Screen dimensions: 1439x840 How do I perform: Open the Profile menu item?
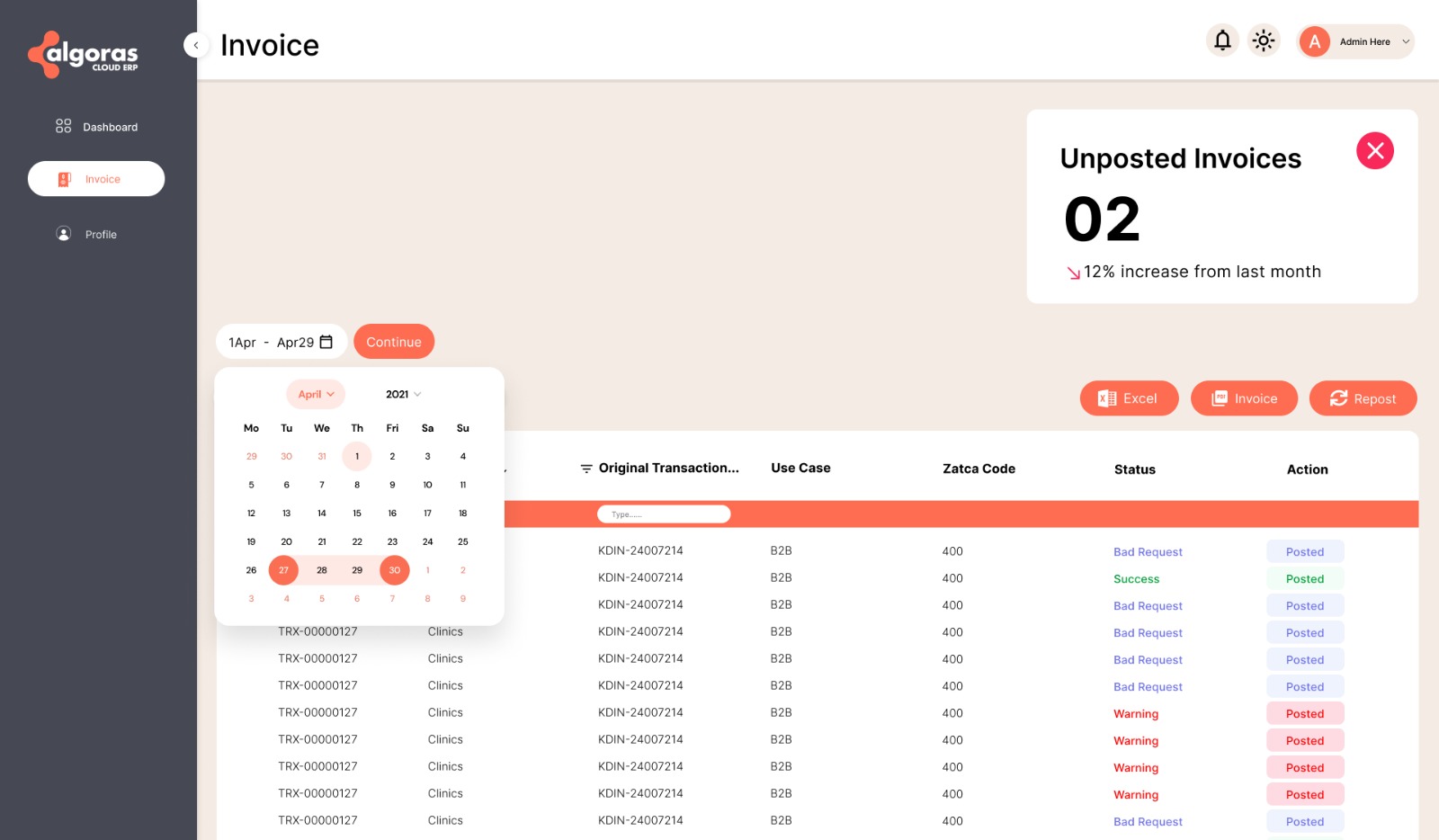pyautogui.click(x=86, y=234)
